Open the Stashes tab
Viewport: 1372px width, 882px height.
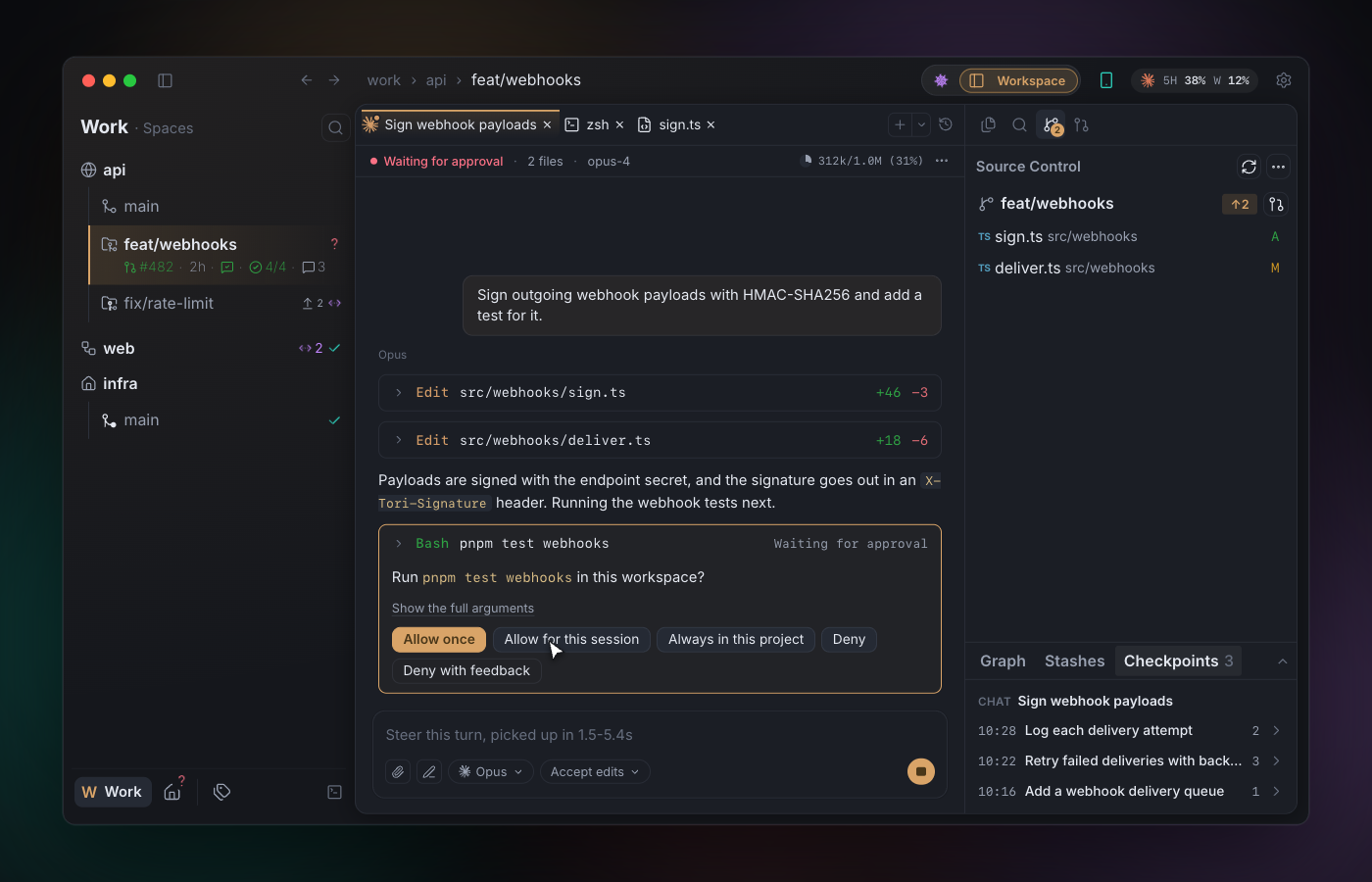(1074, 661)
